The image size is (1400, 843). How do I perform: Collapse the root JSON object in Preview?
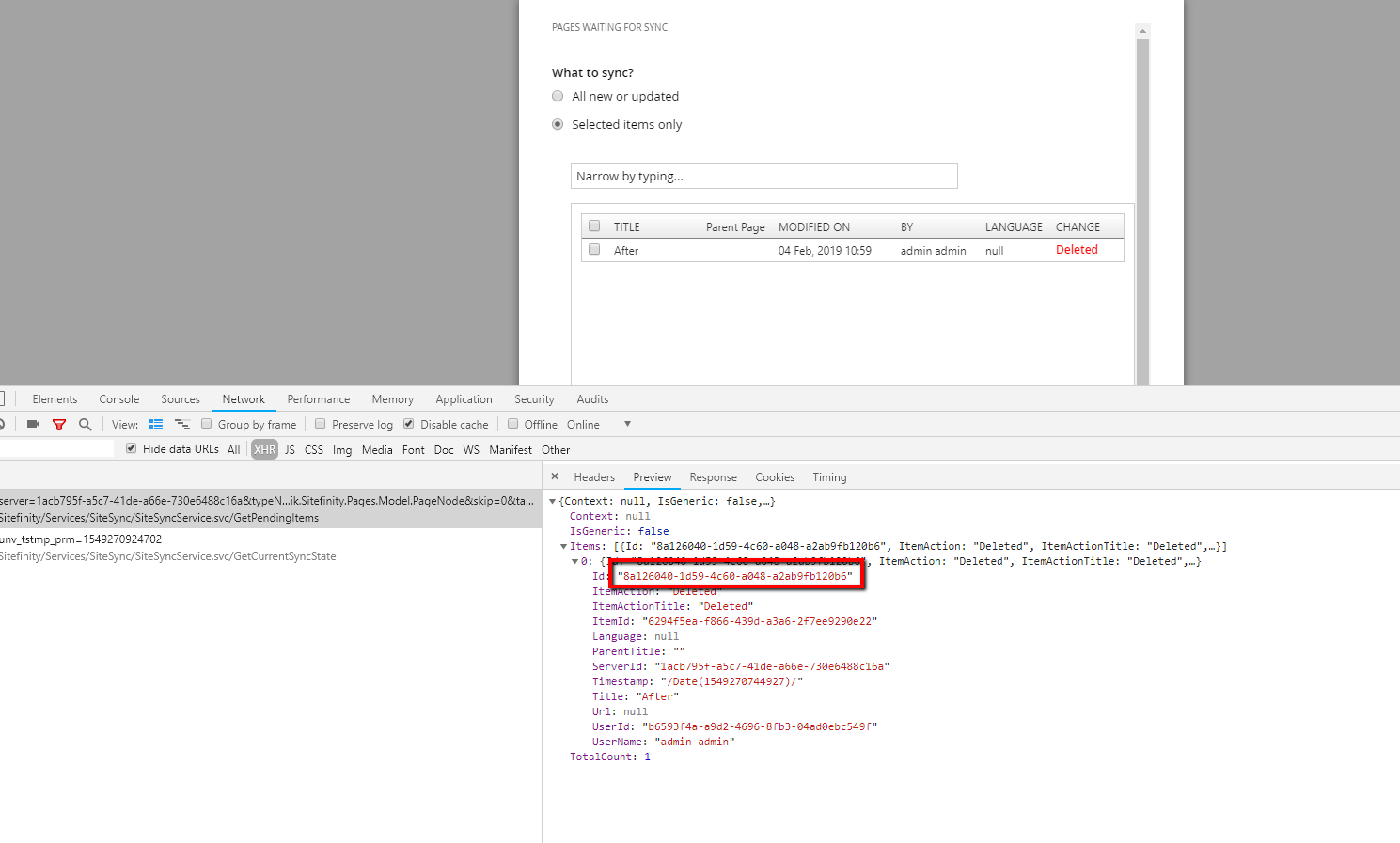(x=553, y=502)
